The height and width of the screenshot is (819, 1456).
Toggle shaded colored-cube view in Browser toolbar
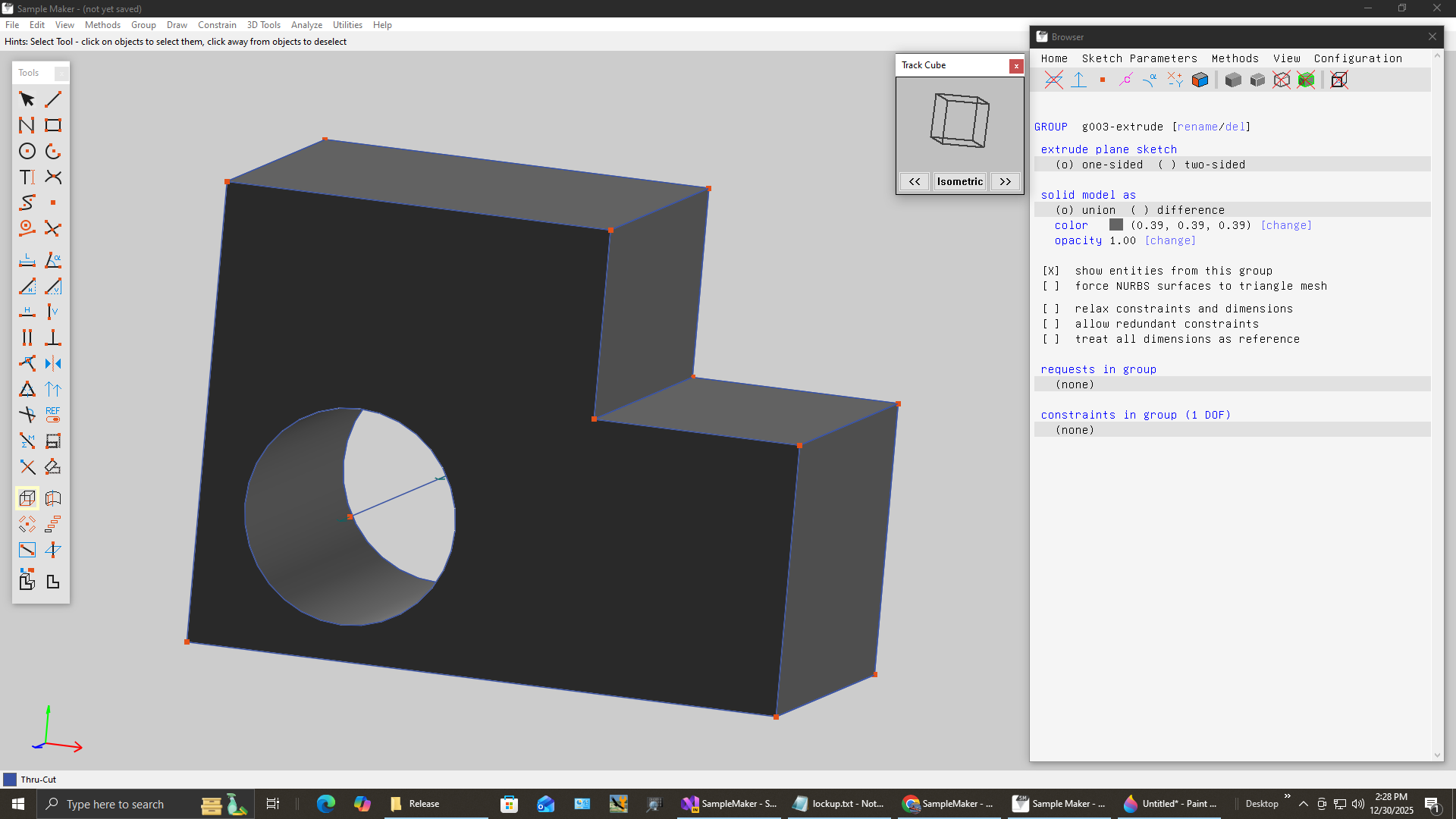[x=1200, y=80]
